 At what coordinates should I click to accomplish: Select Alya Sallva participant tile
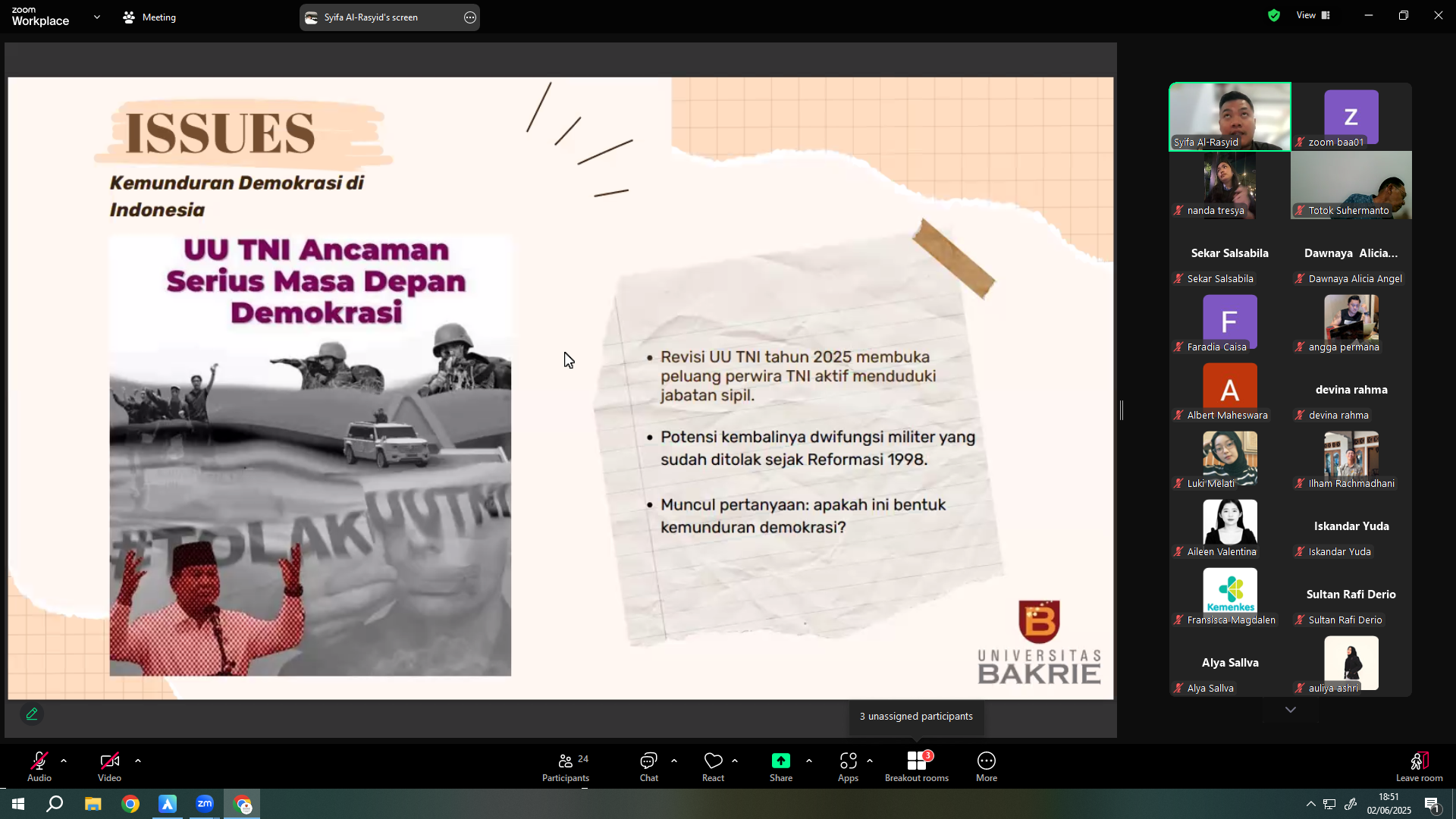pos(1230,663)
